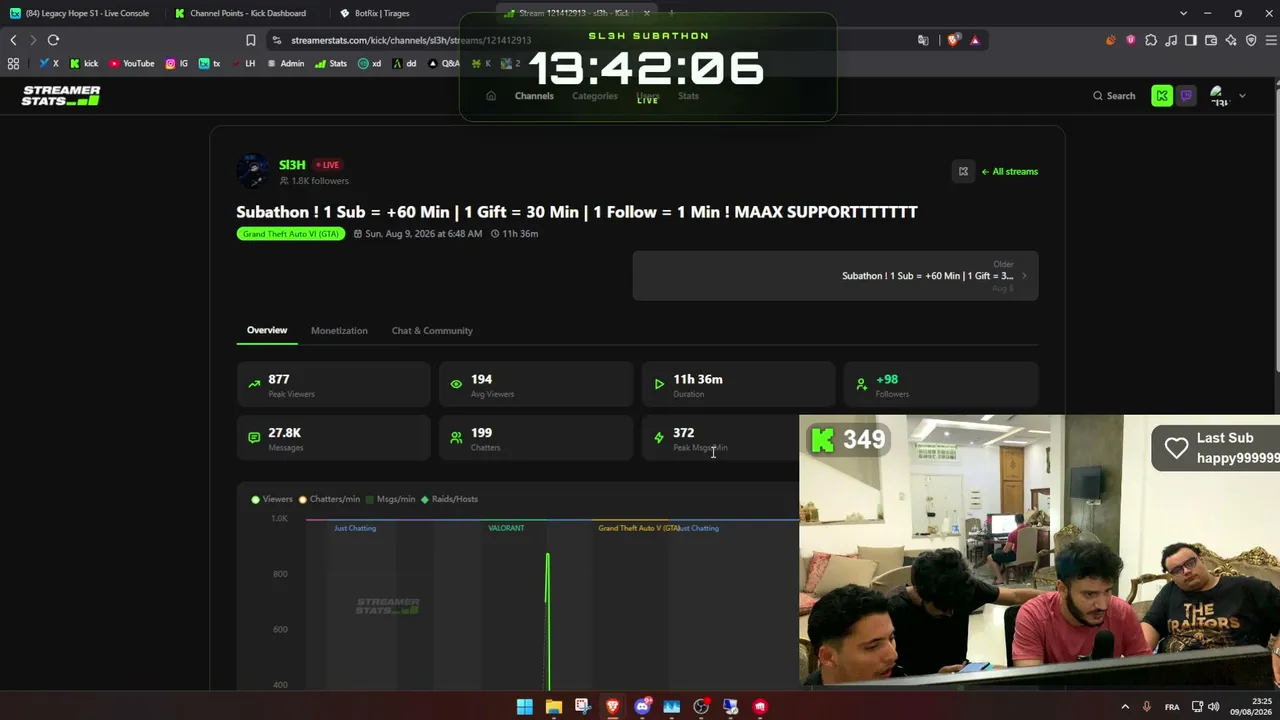
Task: Toggle the Chatters/min series in chart legend
Action: point(330,499)
